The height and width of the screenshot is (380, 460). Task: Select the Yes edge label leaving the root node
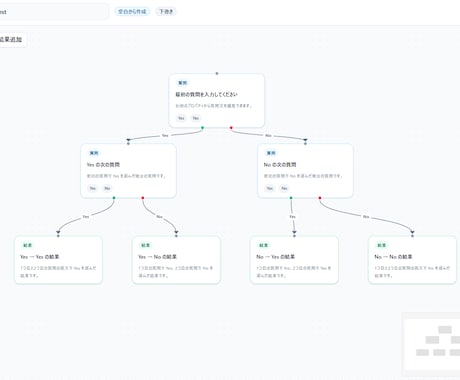tap(165, 135)
